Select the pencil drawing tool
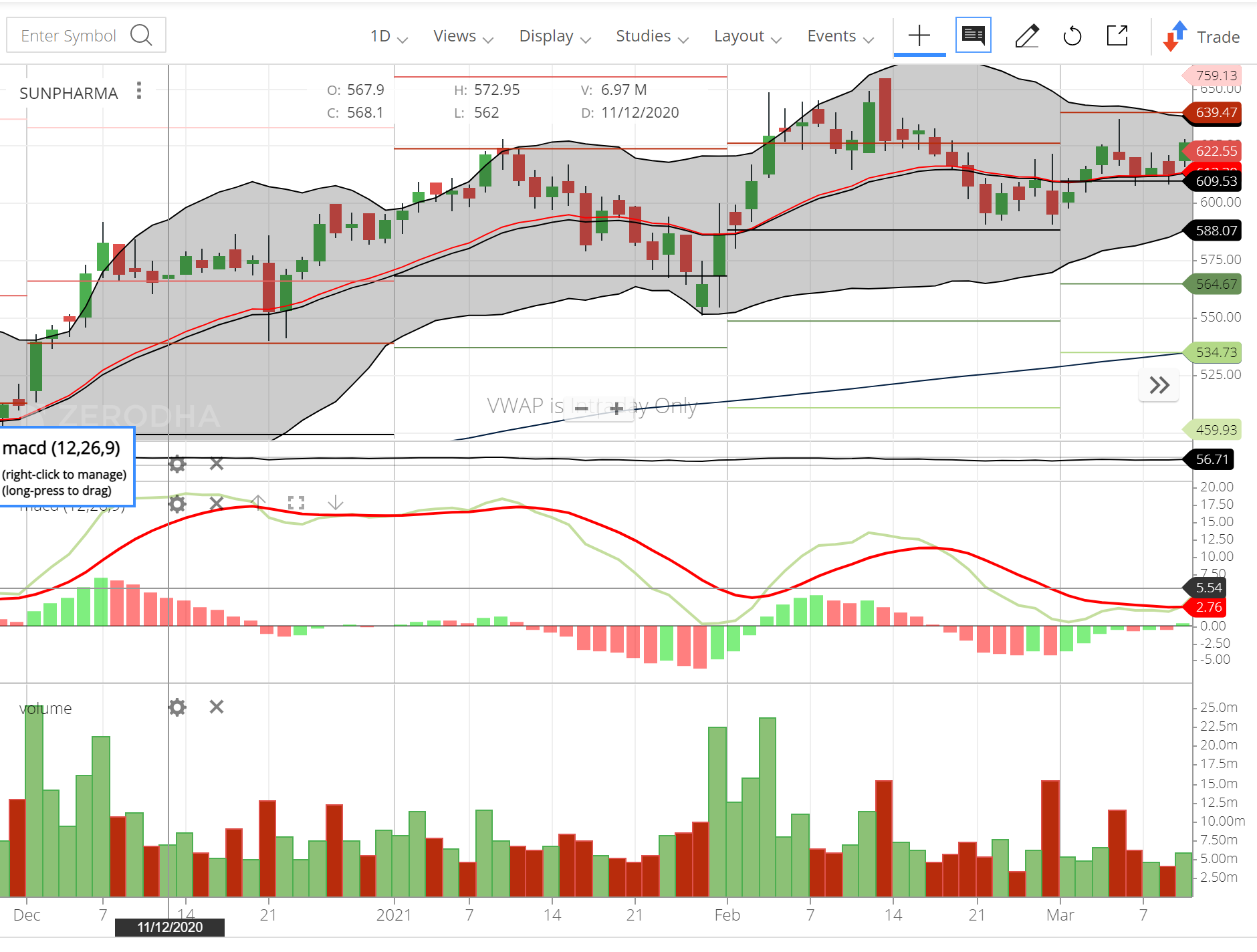1257x952 pixels. click(1026, 35)
